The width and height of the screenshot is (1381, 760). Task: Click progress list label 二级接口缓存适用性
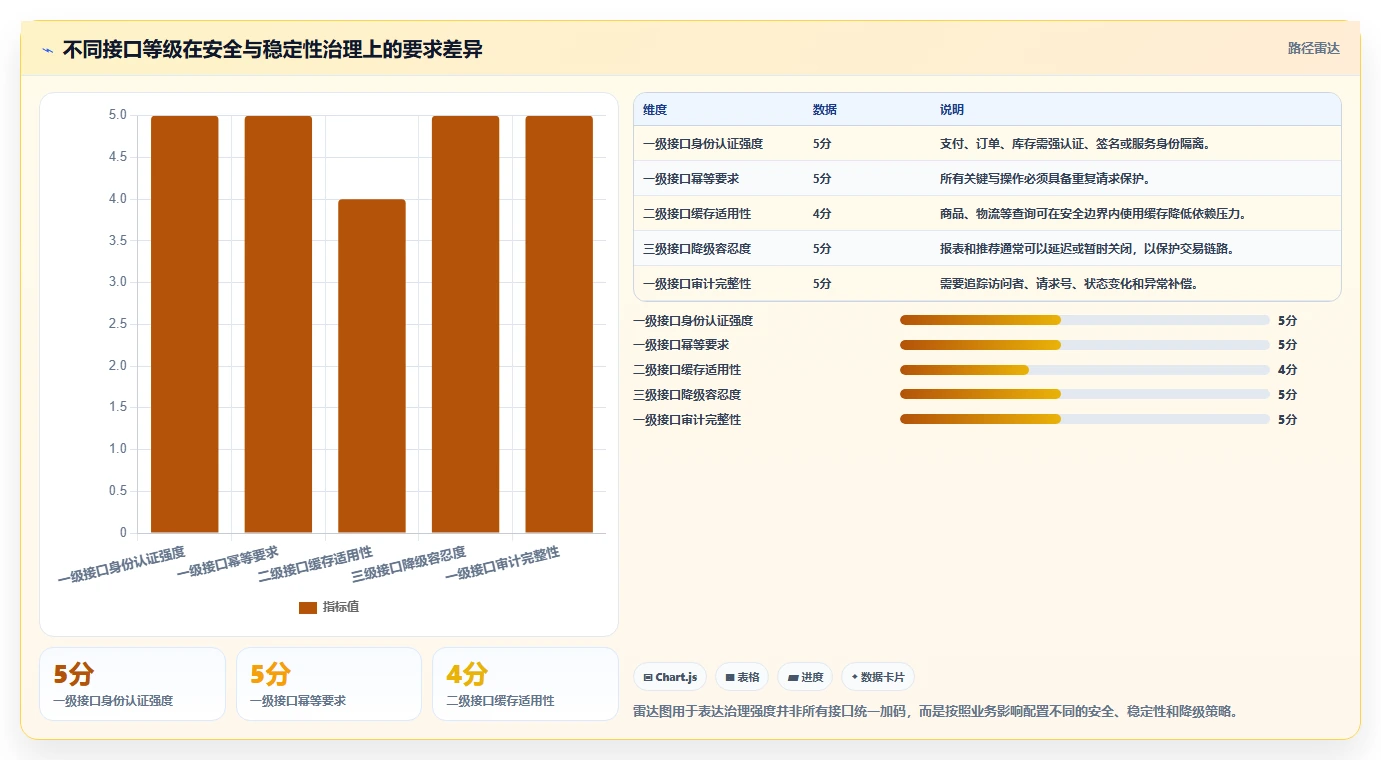[x=687, y=370]
